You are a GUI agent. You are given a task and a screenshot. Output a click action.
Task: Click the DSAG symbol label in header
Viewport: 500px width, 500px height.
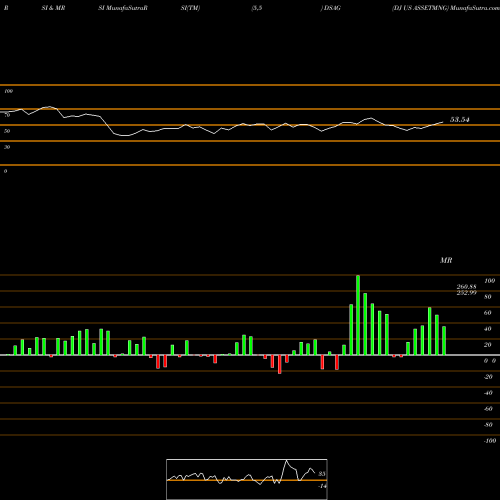tap(332, 8)
